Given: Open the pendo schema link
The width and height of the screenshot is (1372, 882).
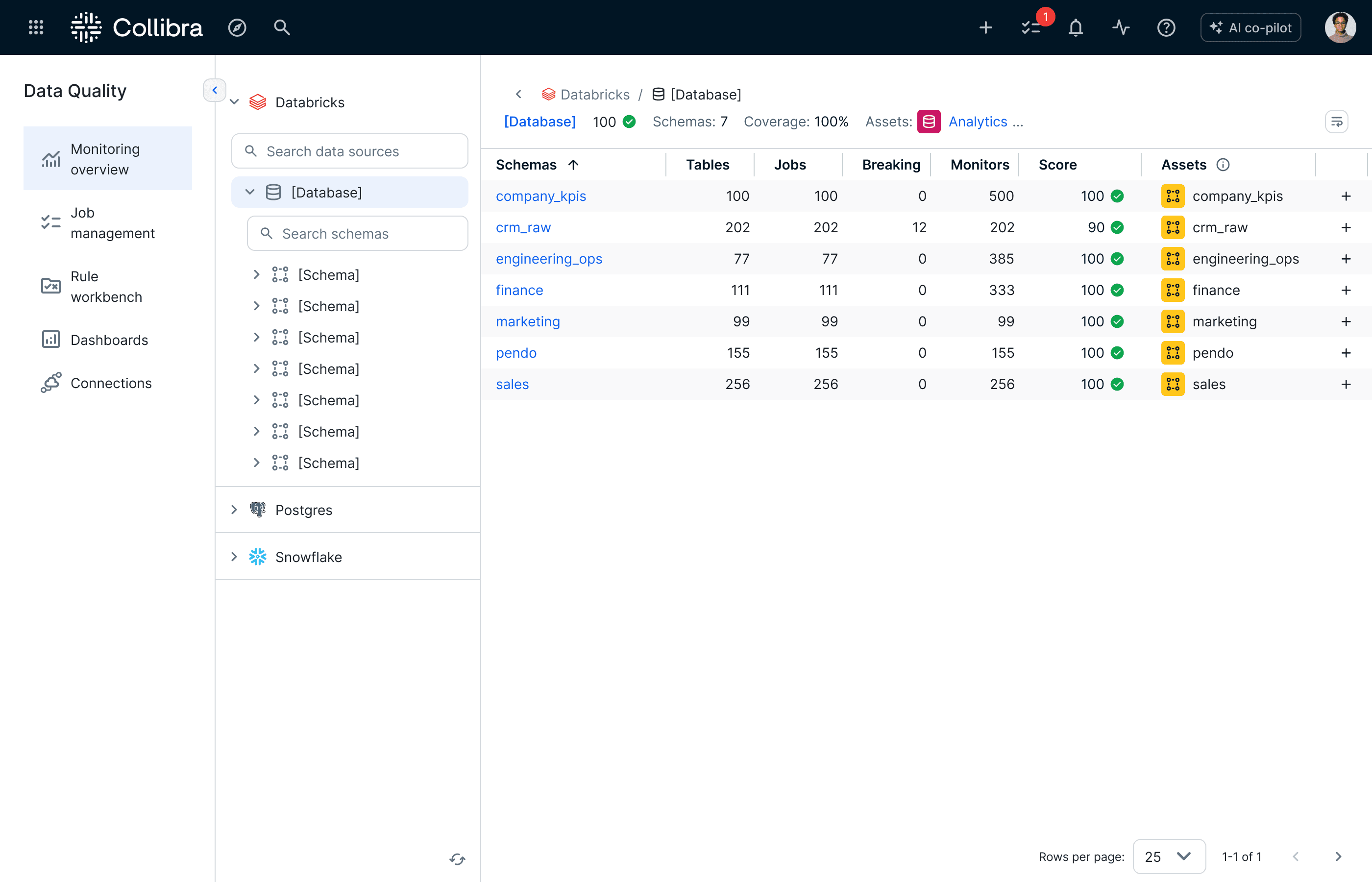Looking at the screenshot, I should tap(516, 353).
